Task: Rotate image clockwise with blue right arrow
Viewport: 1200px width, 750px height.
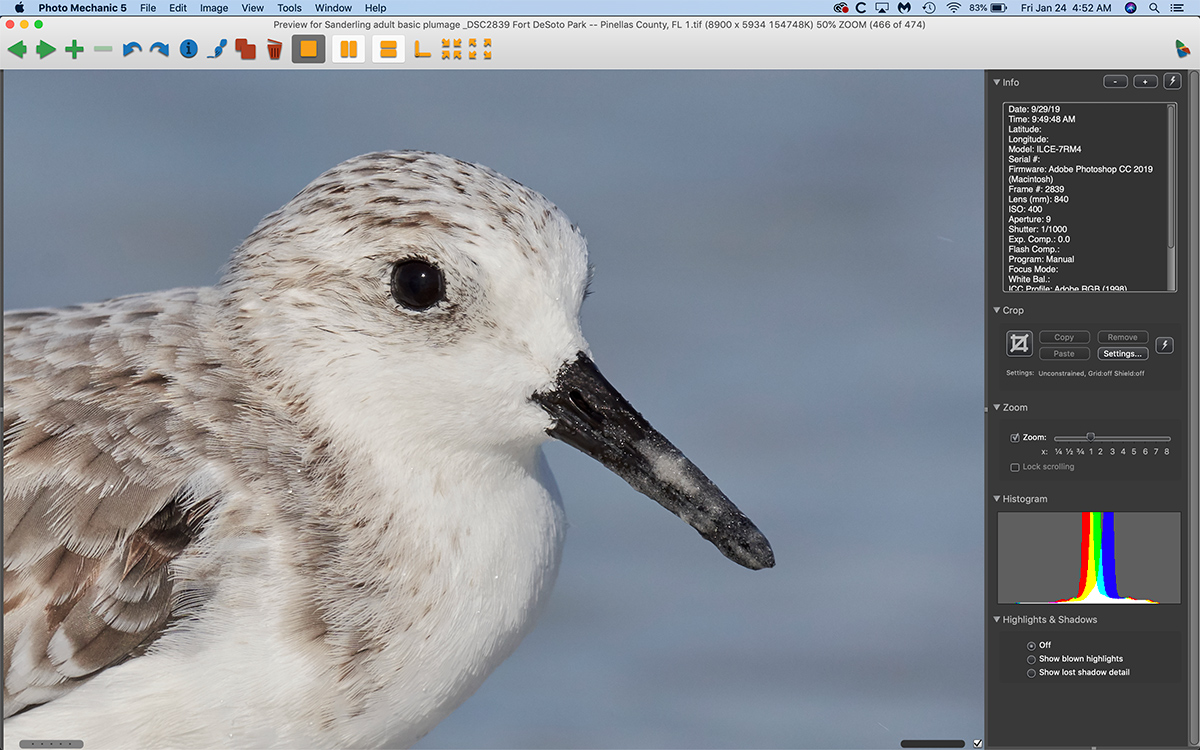Action: coord(159,49)
